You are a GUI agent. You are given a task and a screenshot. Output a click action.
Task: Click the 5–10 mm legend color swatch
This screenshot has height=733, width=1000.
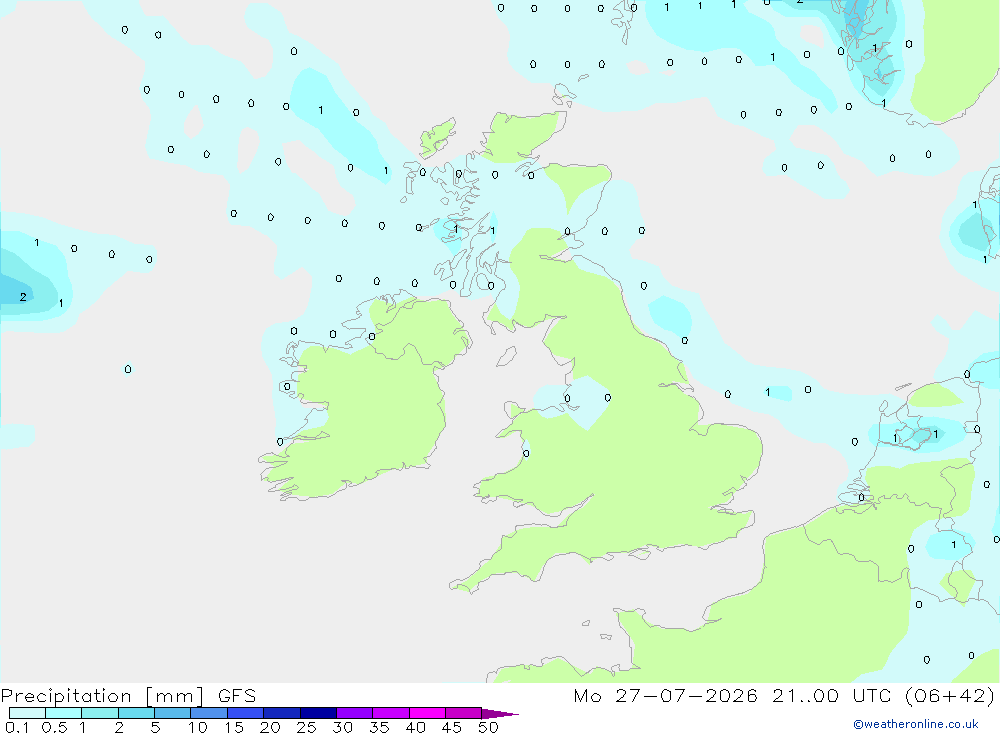click(173, 713)
